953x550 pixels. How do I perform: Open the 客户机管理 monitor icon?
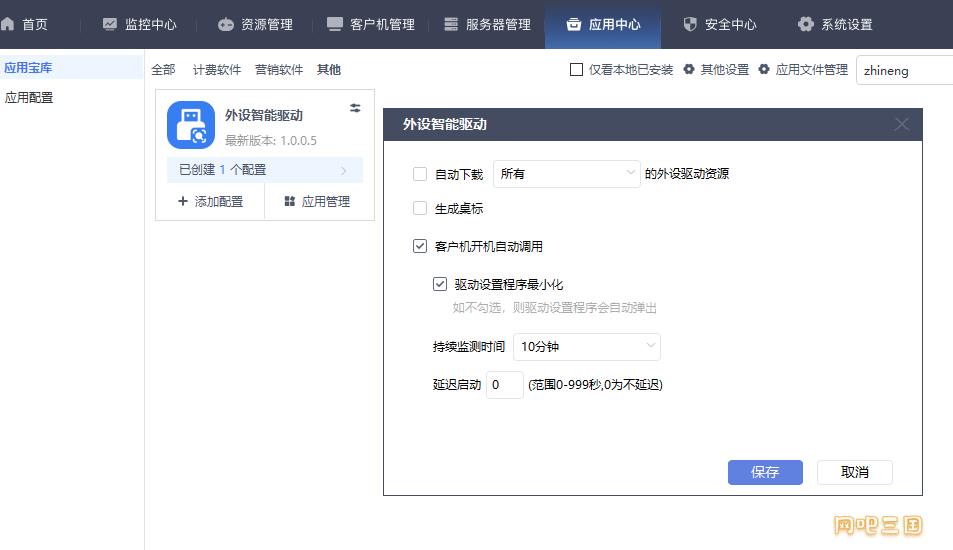pos(335,24)
